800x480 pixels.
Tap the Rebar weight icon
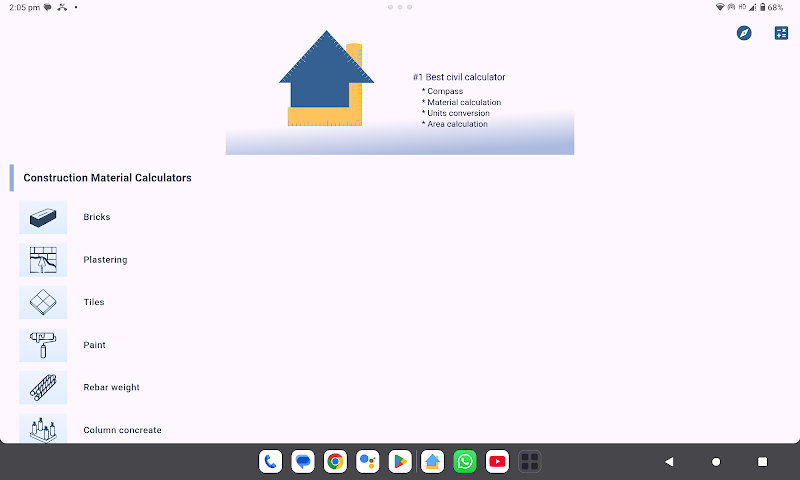pyautogui.click(x=43, y=388)
